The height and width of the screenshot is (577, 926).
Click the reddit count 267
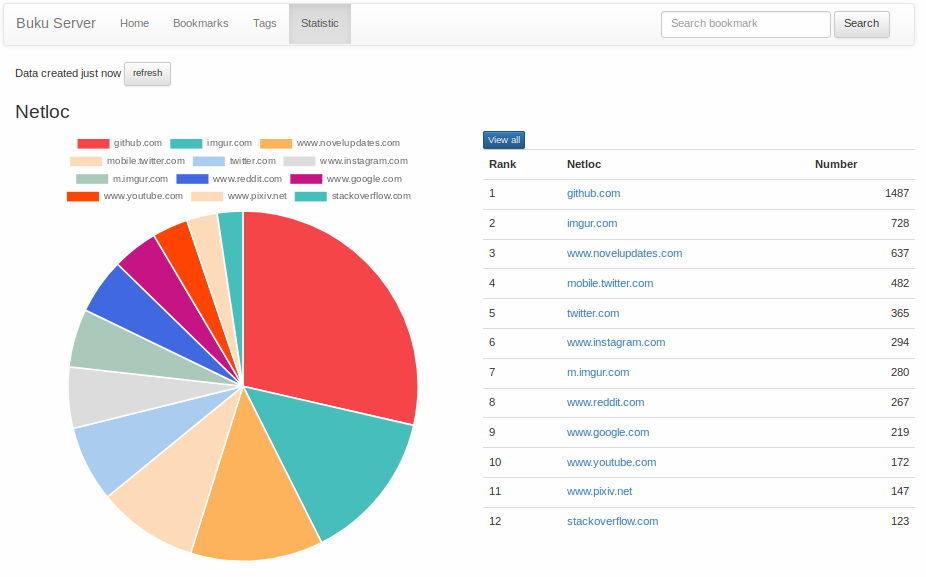click(x=900, y=402)
